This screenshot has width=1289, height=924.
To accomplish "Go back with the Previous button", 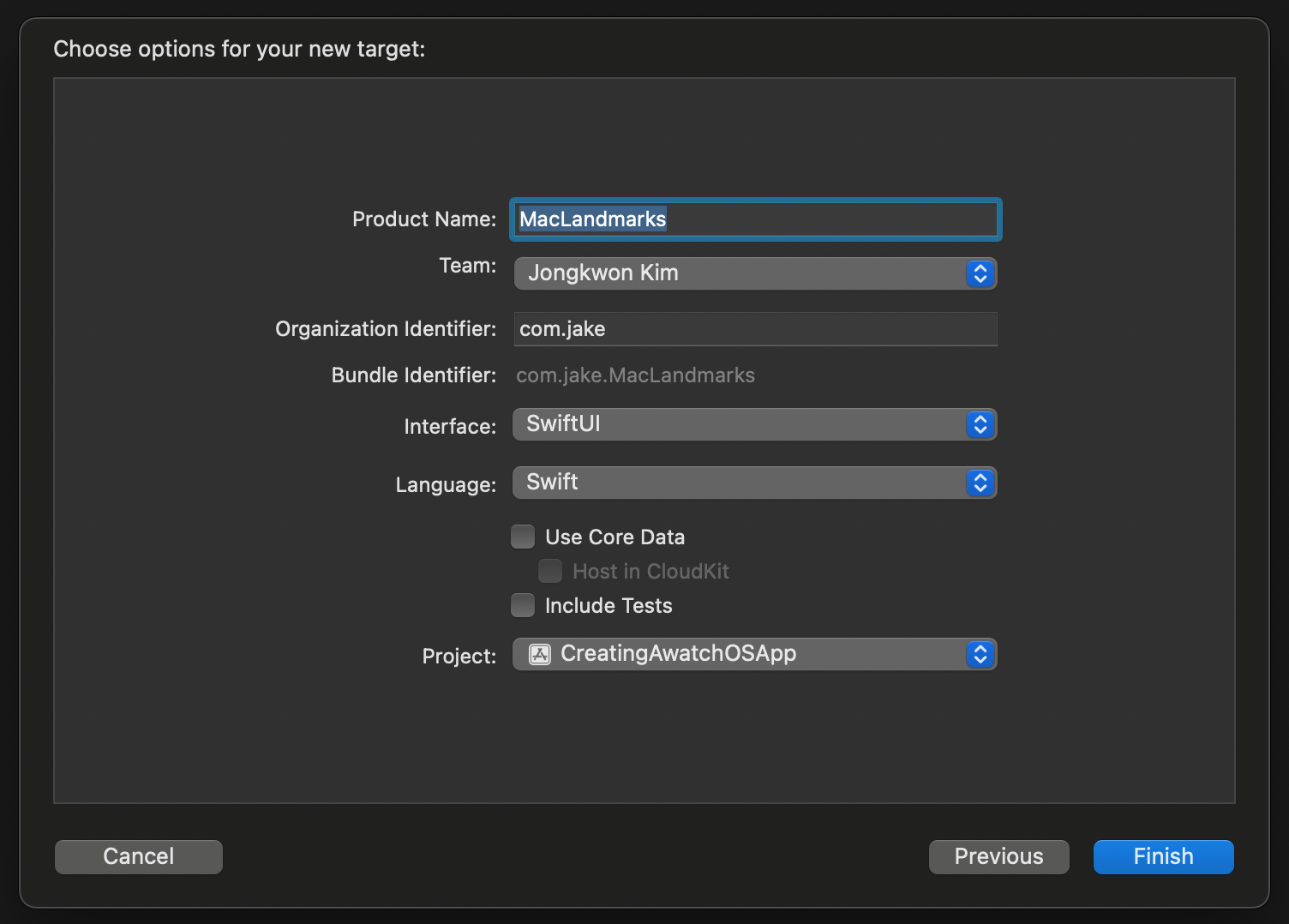I will tap(999, 856).
